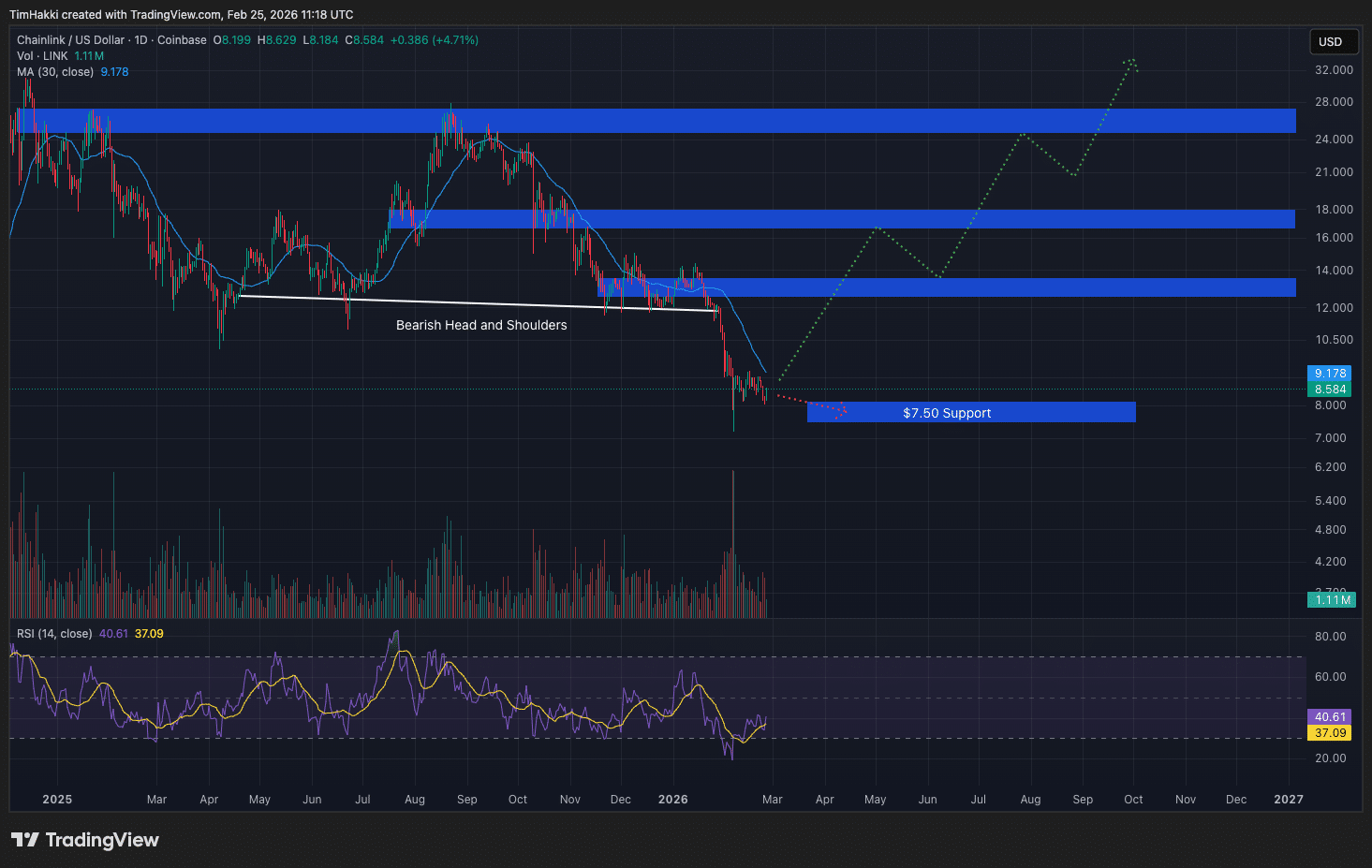
Task: Open the 1D interval selector in the legend
Action: coord(140,40)
